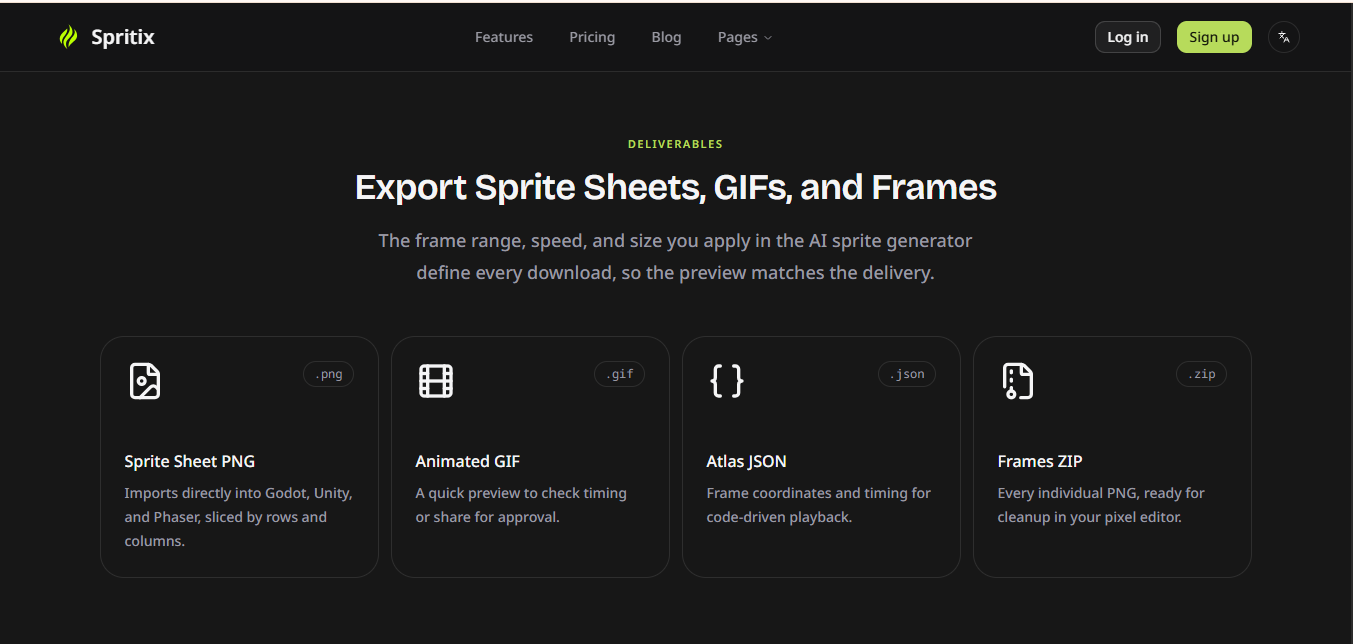Click the .png file badge
Screen dimensions: 1353x644
click(x=329, y=374)
